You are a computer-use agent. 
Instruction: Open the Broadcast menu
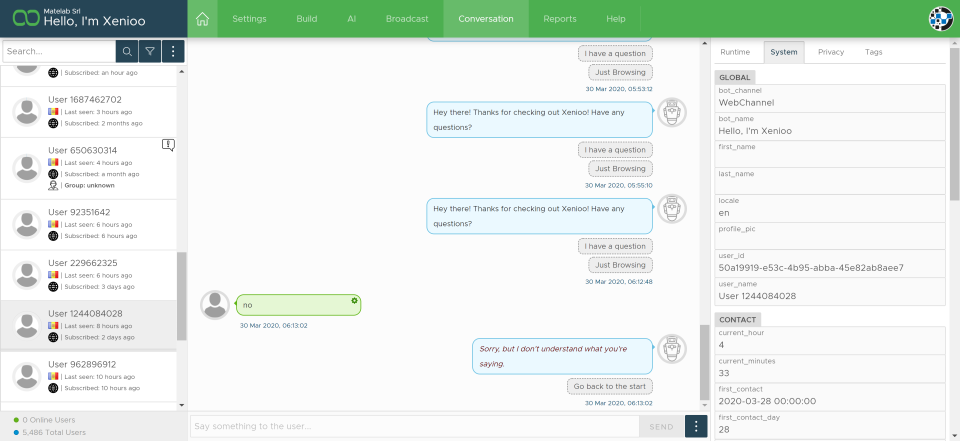click(407, 18)
